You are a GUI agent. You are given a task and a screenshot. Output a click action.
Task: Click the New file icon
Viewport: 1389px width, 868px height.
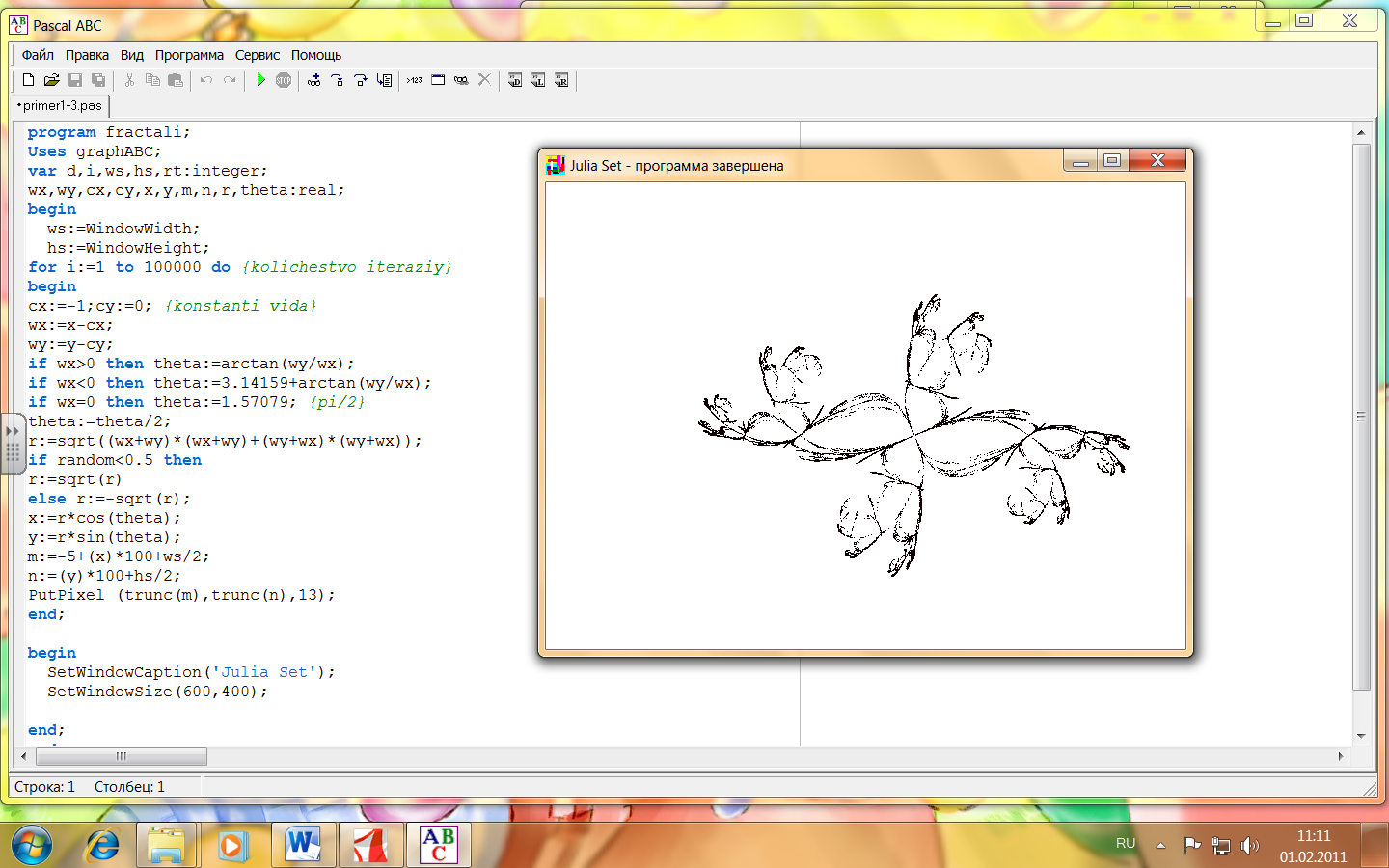(x=29, y=80)
